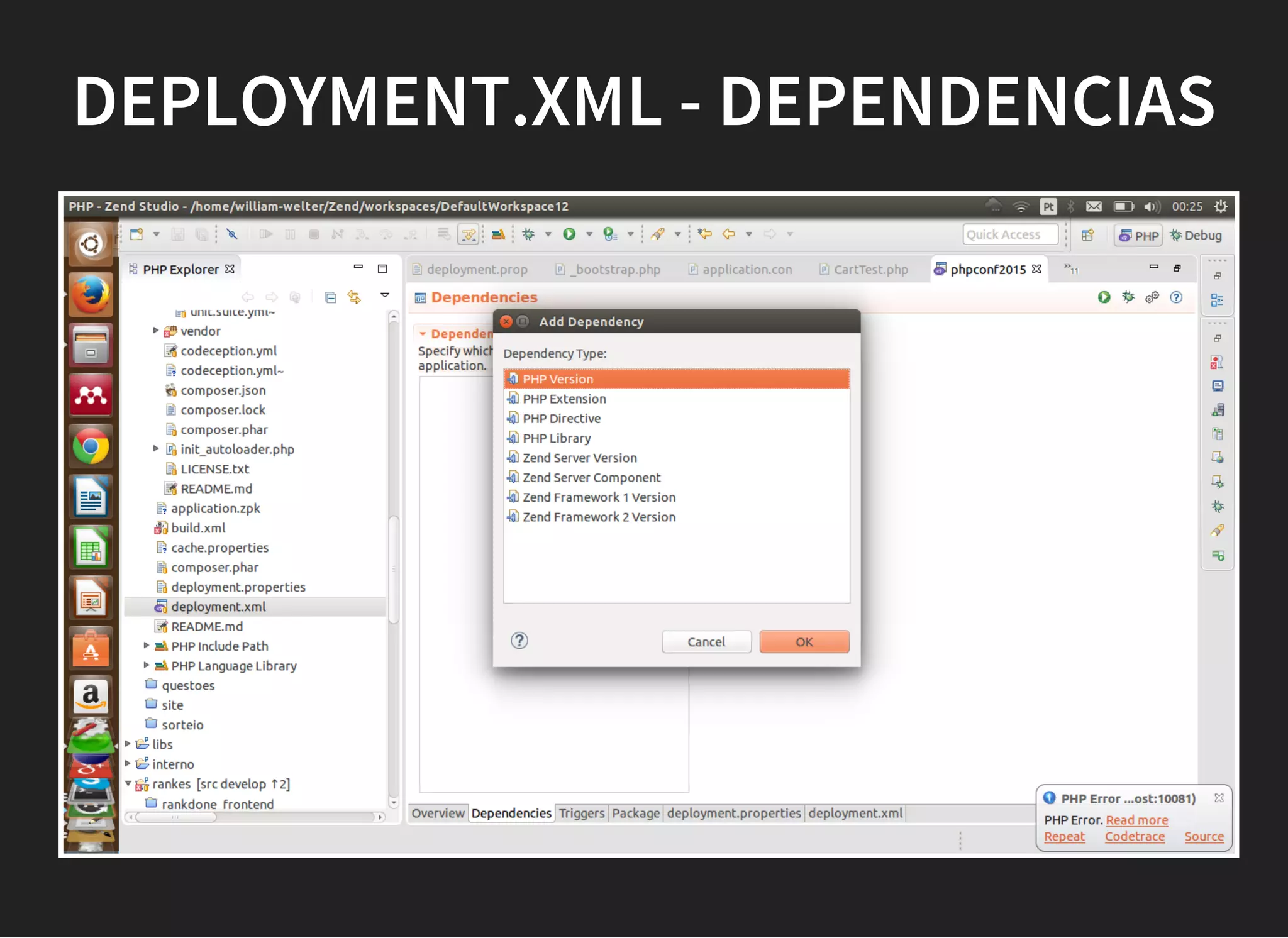Expand the vendor folder
This screenshot has height=938, width=1288.
156,330
